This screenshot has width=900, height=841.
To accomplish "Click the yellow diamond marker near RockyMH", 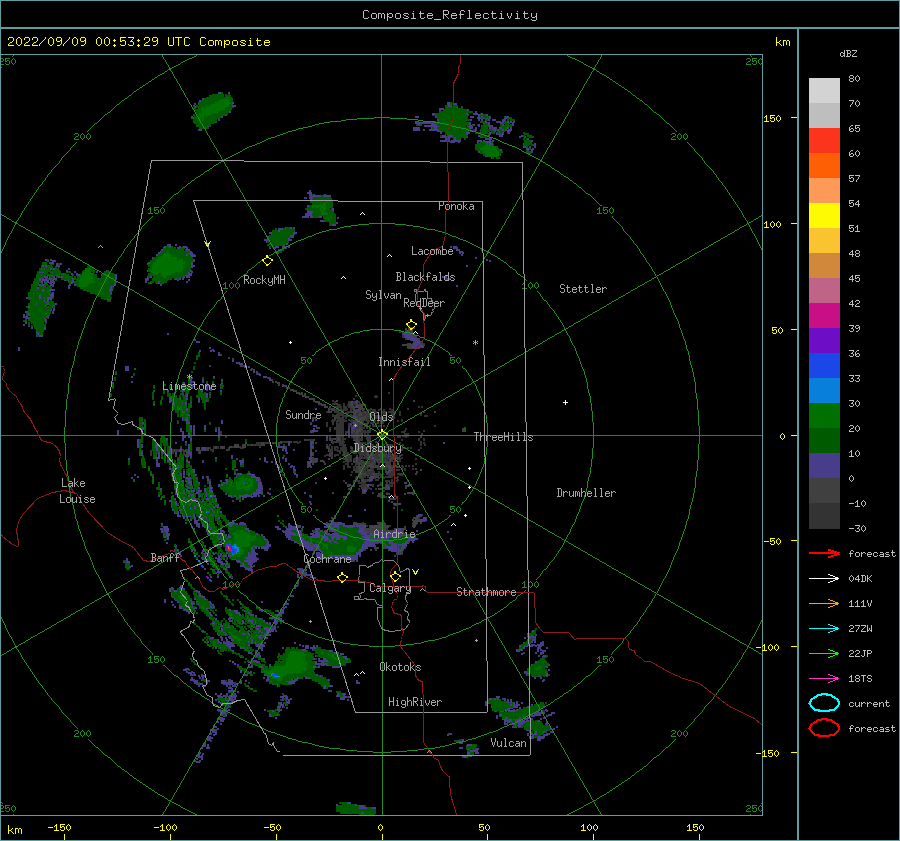I will coord(267,261).
